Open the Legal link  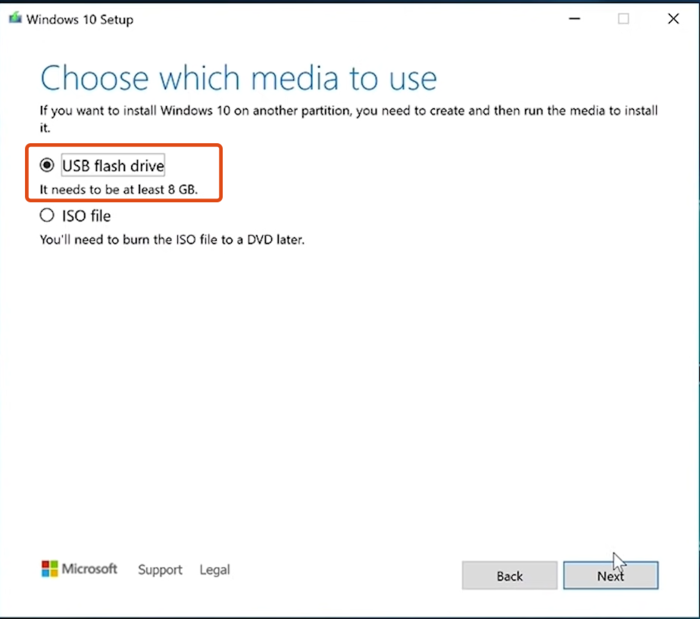215,570
